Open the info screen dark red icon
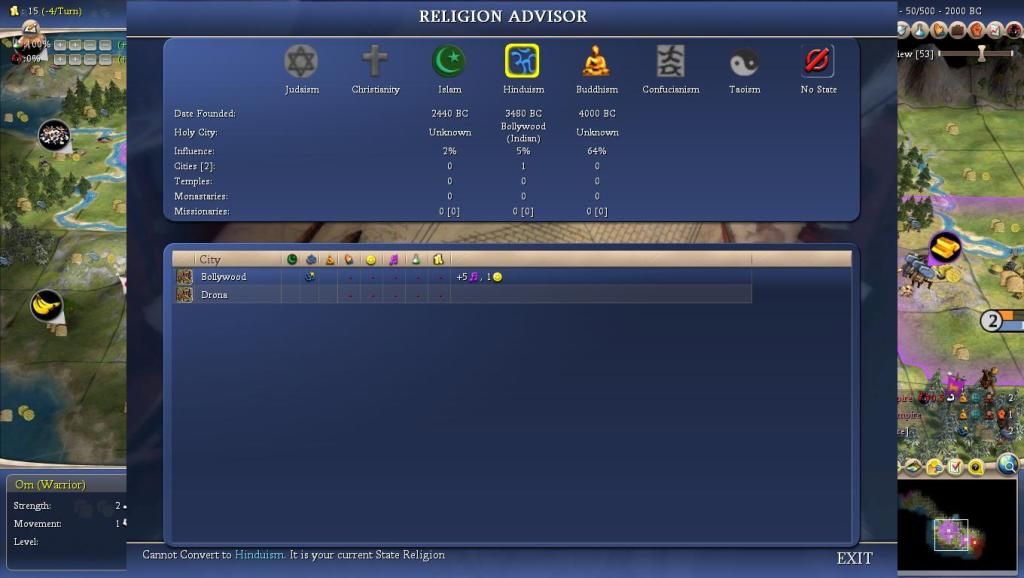The image size is (1024, 578). point(1014,29)
